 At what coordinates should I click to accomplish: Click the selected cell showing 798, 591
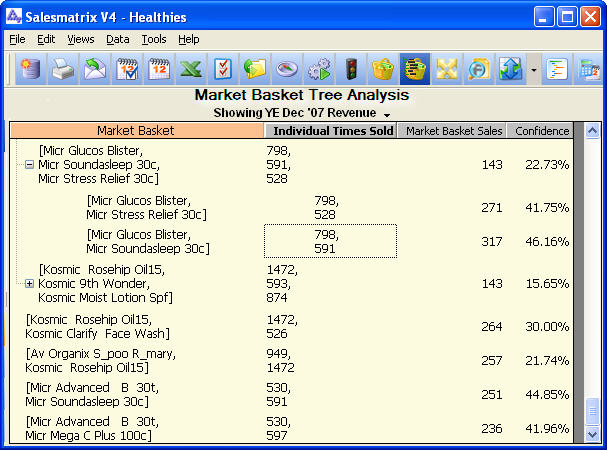[x=330, y=241]
